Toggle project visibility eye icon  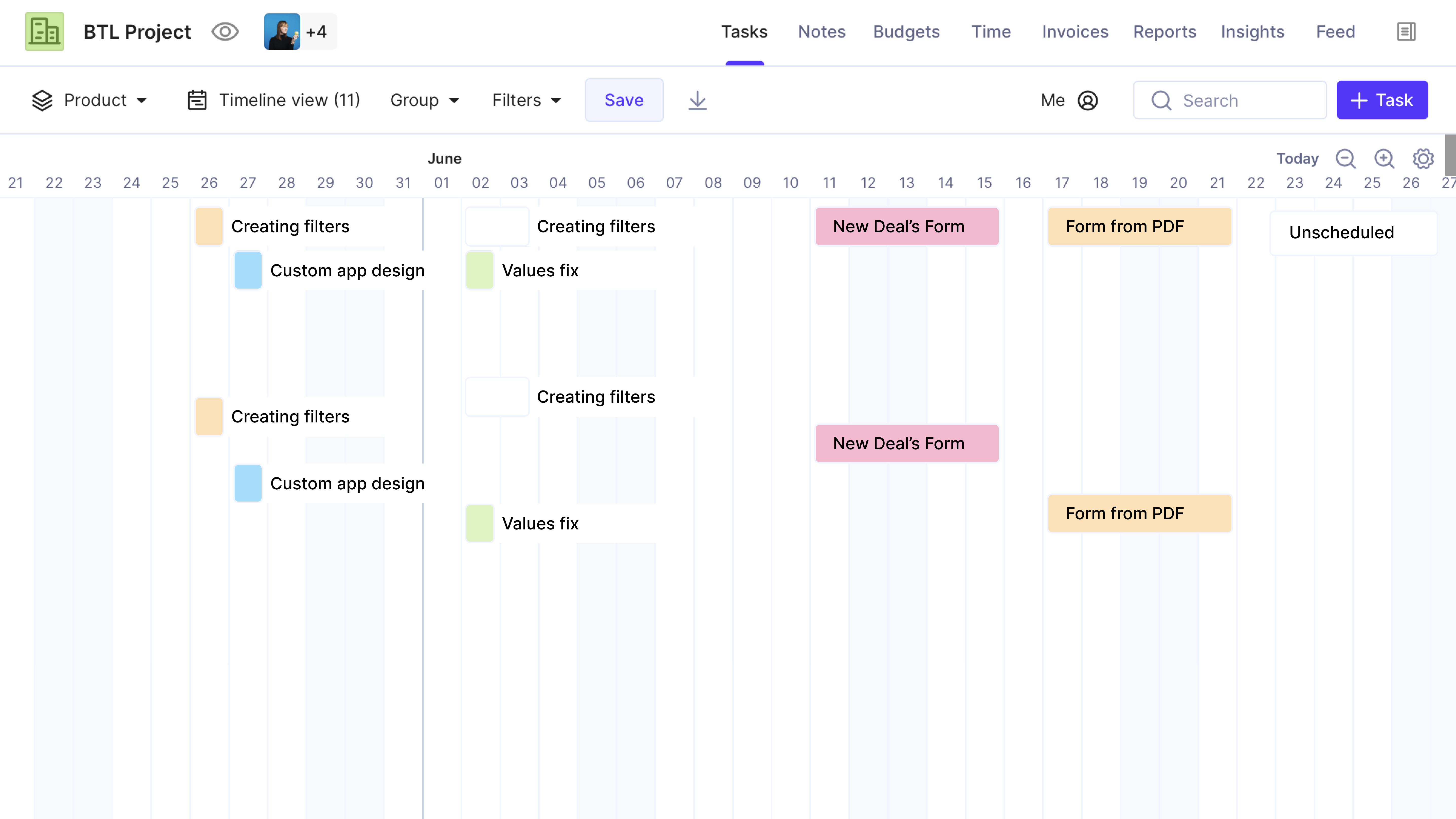(225, 32)
